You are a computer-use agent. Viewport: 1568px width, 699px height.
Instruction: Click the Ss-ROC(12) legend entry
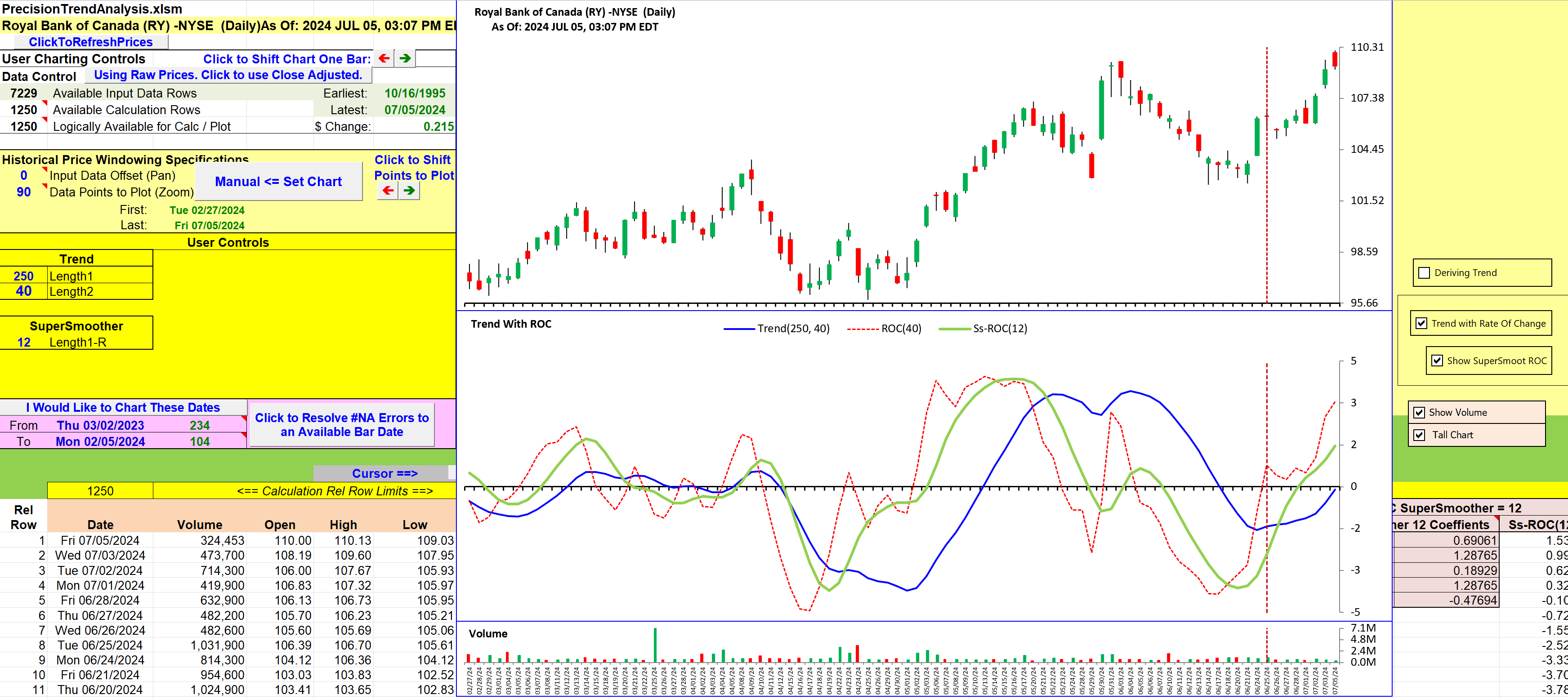pyautogui.click(x=983, y=329)
